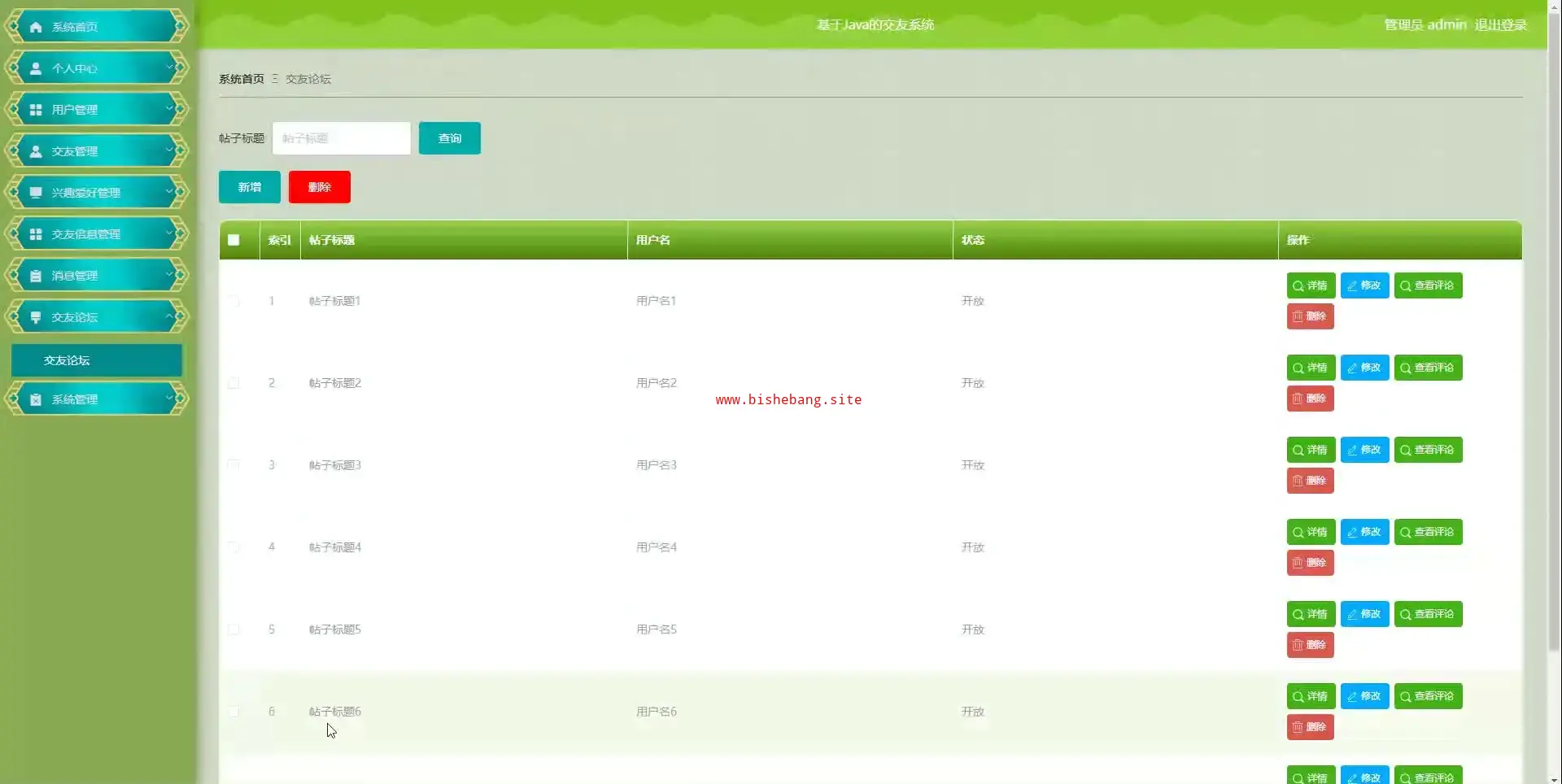
Task: Tick the checkbox for row 帖子标题6
Action: (x=233, y=712)
